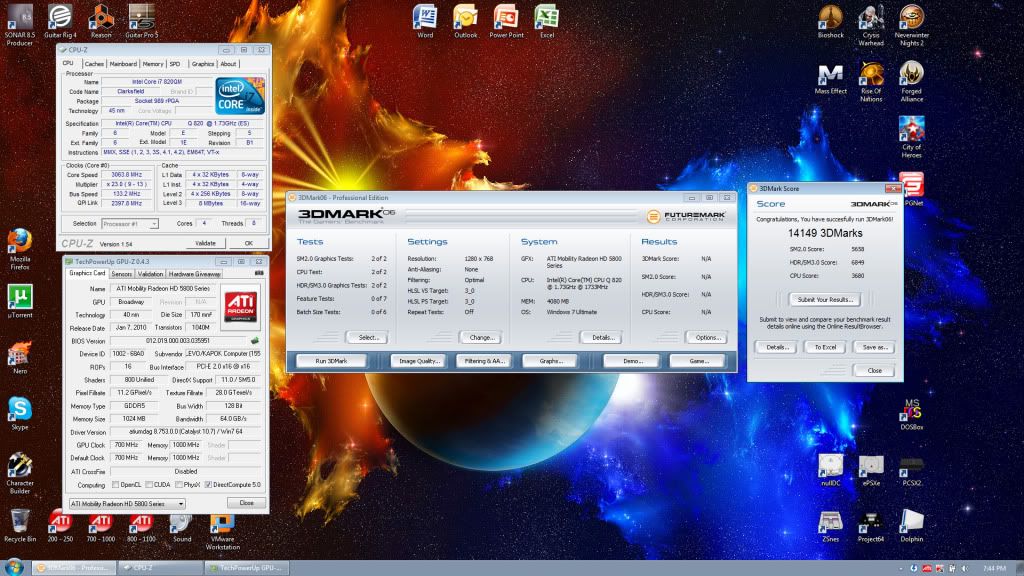Toggle DirectCompute 5.0 checkbox
This screenshot has width=1024, height=576.
tap(208, 485)
